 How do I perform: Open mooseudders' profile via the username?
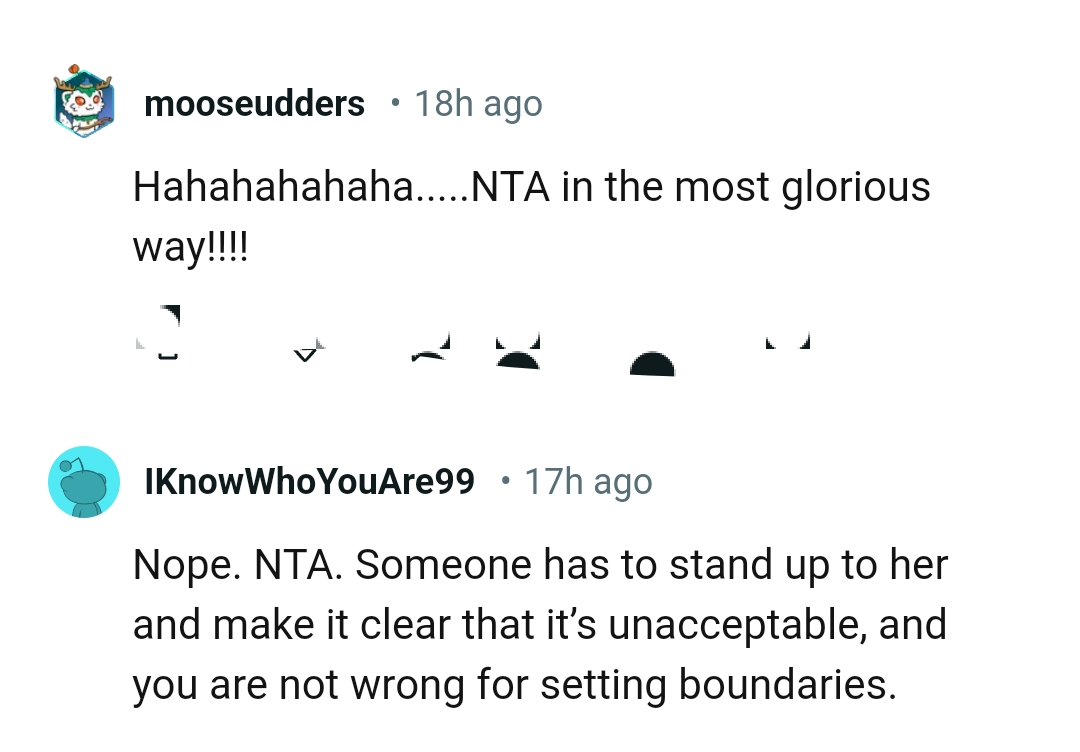254,102
